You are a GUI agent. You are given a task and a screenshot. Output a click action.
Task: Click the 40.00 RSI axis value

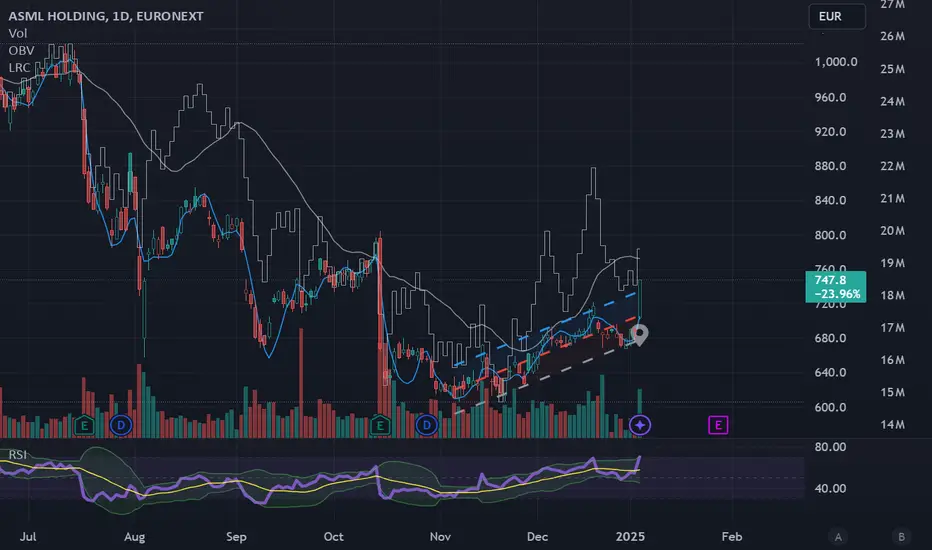pyautogui.click(x=830, y=488)
